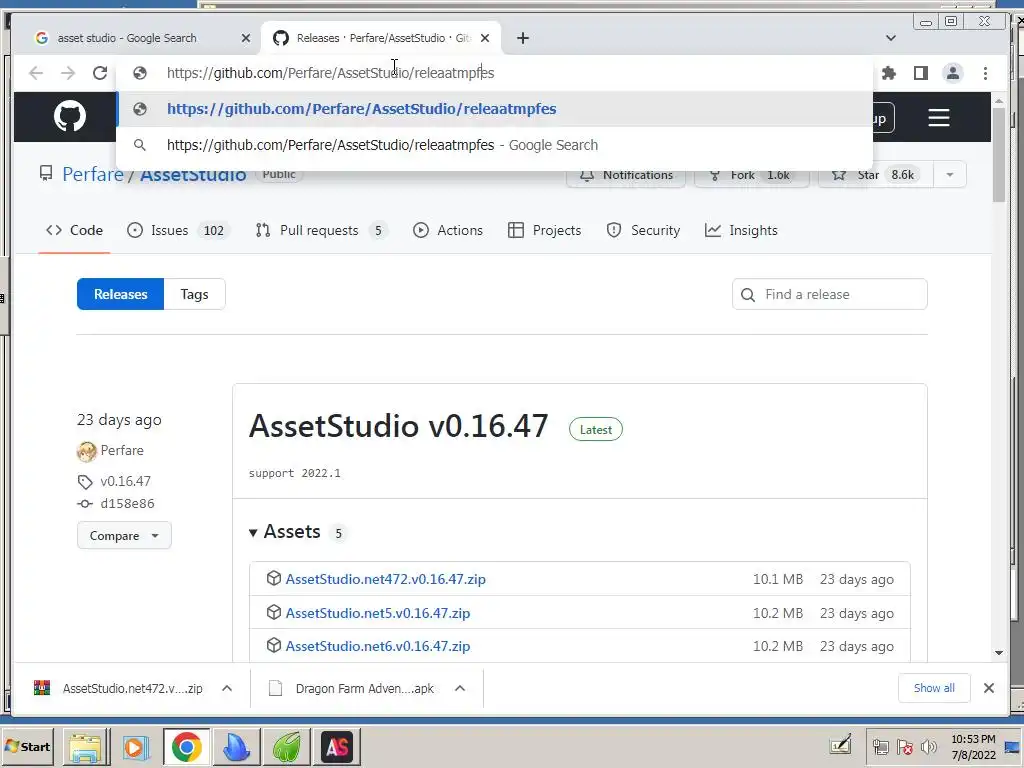Fork the repository with Fork button
The height and width of the screenshot is (768, 1024).
point(752,175)
